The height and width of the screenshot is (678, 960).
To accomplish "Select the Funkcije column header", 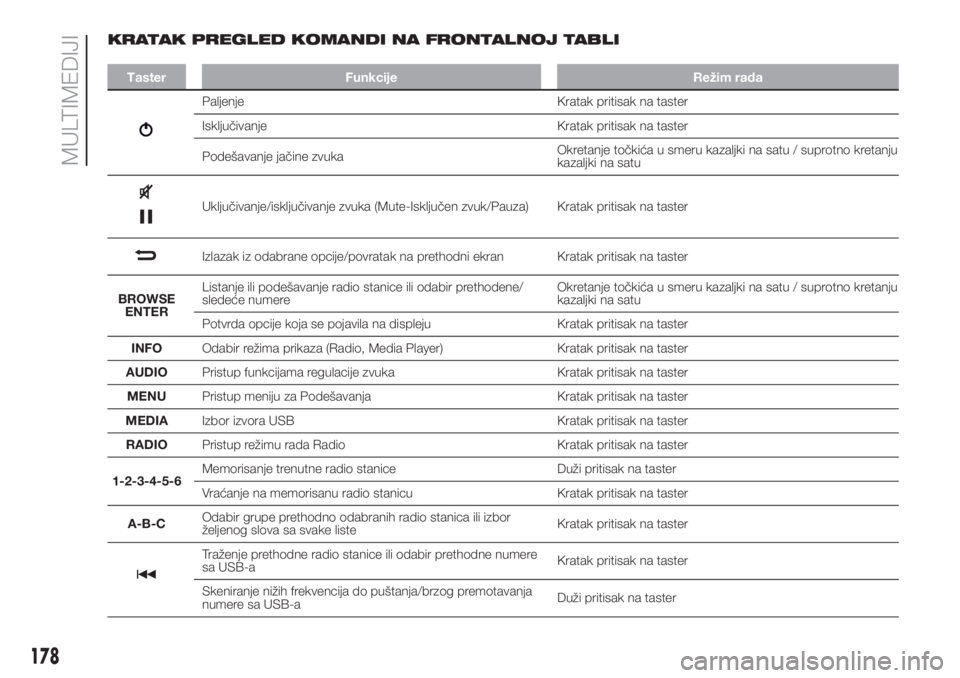I will click(x=371, y=77).
